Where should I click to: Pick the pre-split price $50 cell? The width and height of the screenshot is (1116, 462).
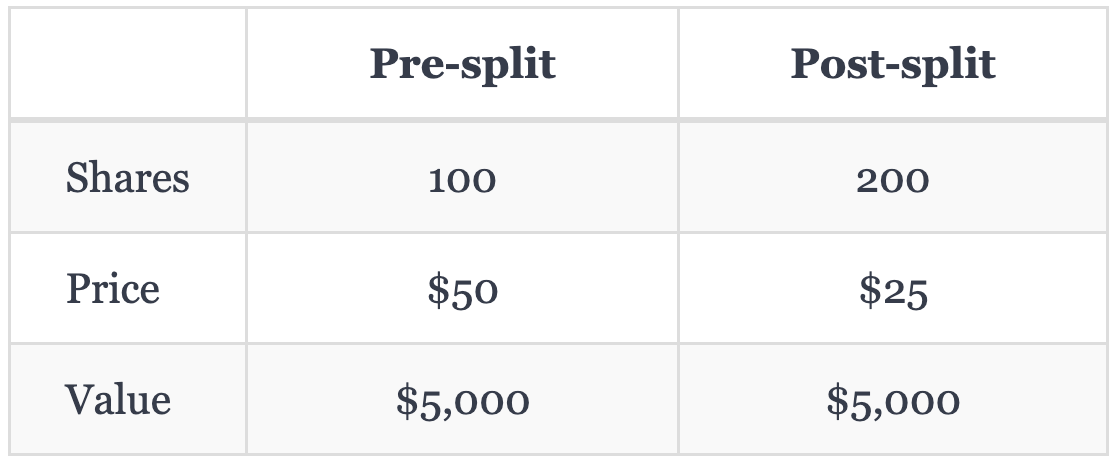(463, 290)
